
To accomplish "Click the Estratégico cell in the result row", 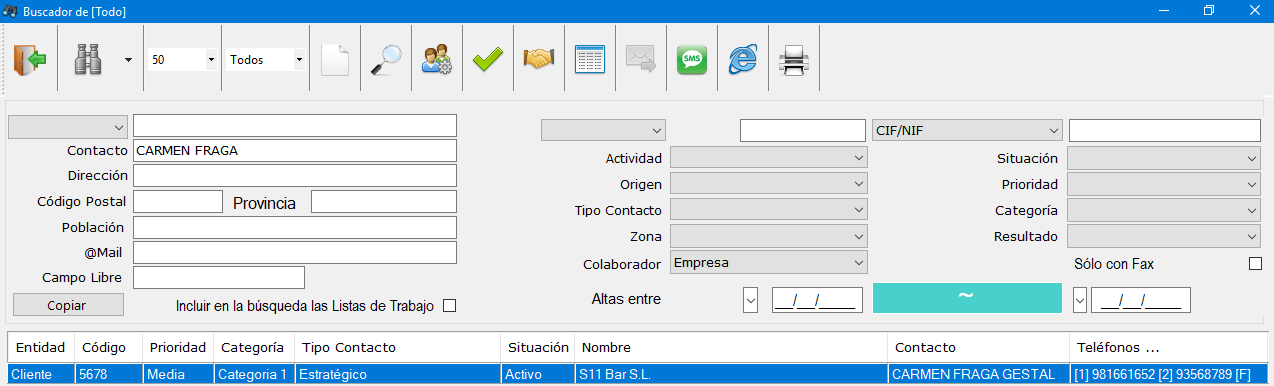I will coord(397,374).
